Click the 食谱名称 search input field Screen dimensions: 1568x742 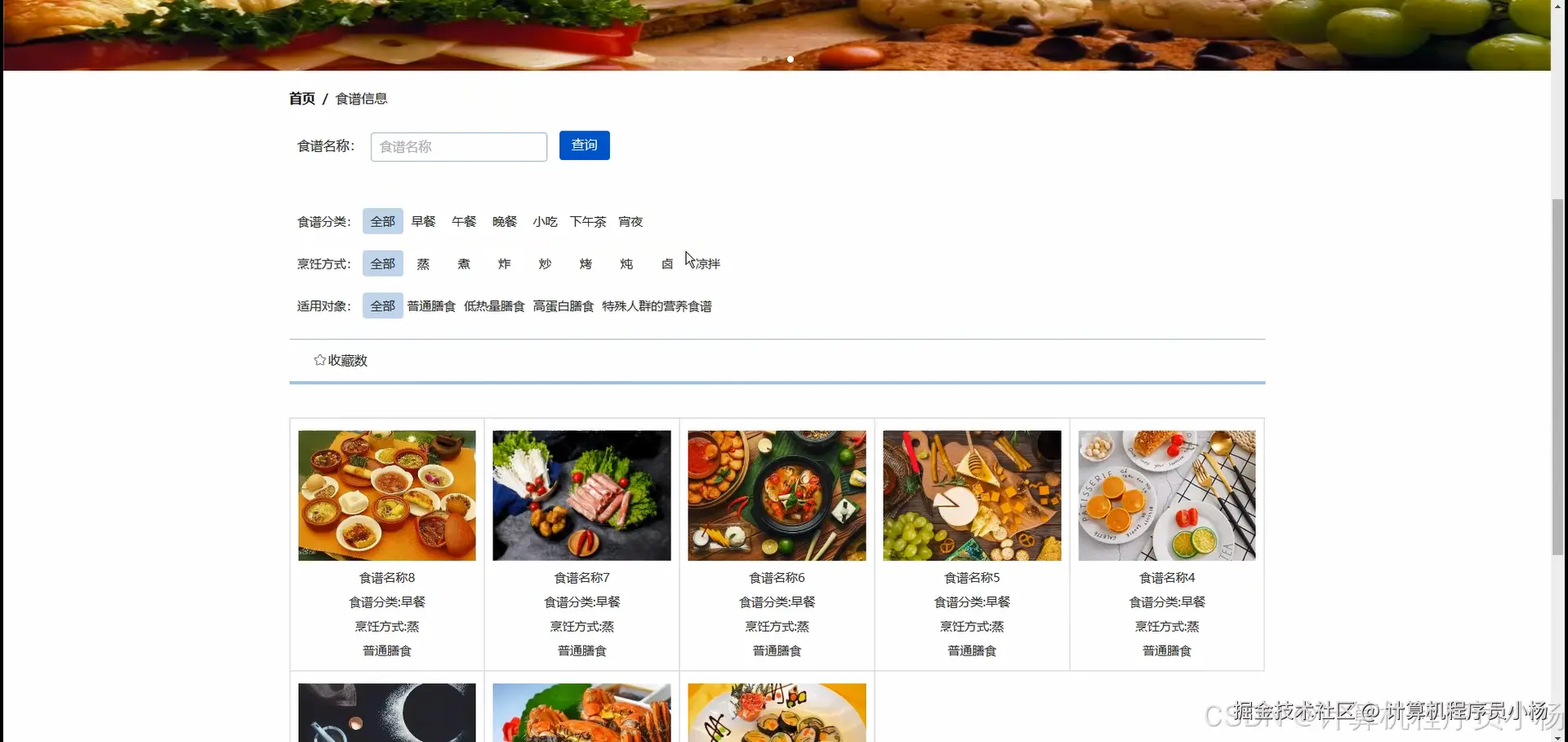pos(457,147)
